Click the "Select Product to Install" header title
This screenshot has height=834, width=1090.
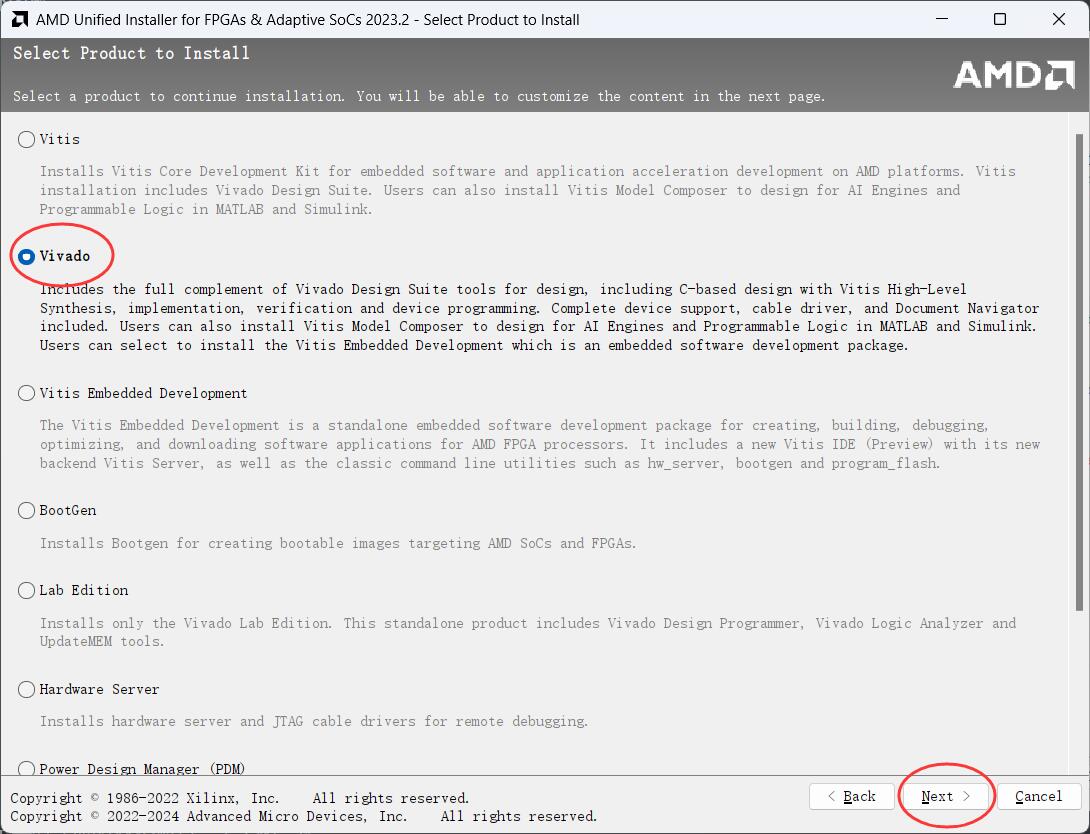131,53
